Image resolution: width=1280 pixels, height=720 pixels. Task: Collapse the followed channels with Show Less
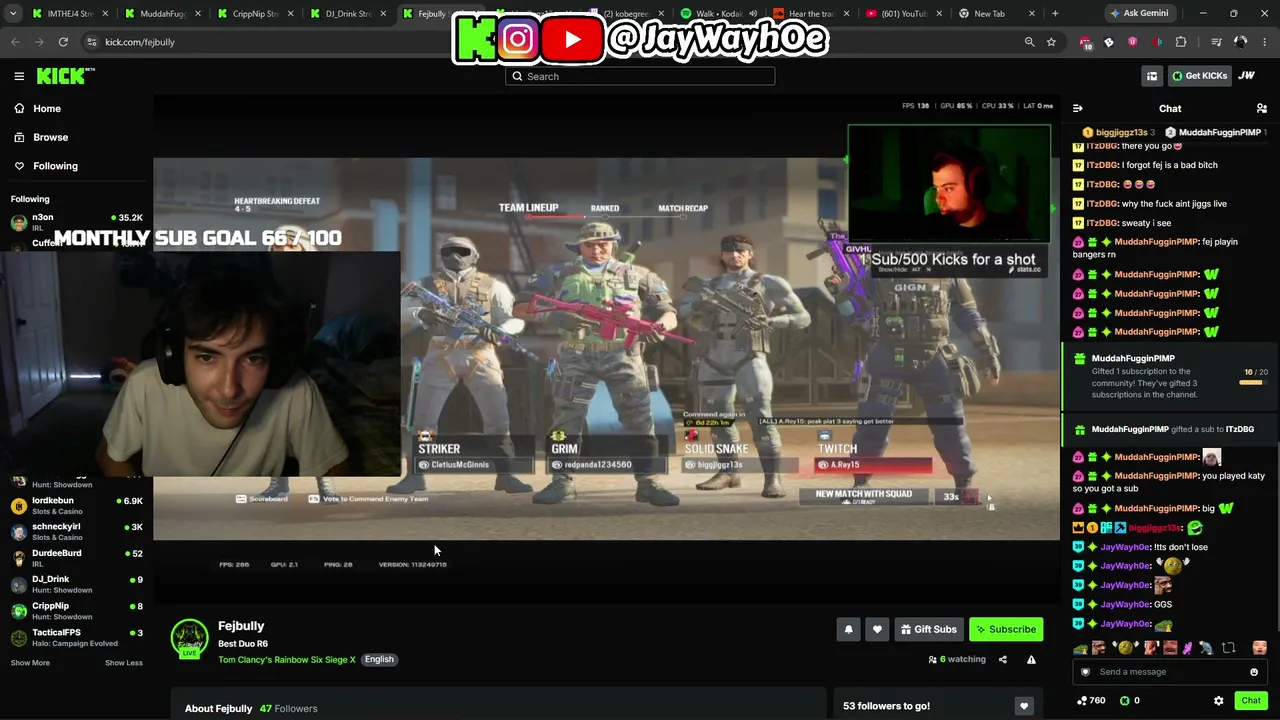tap(124, 663)
